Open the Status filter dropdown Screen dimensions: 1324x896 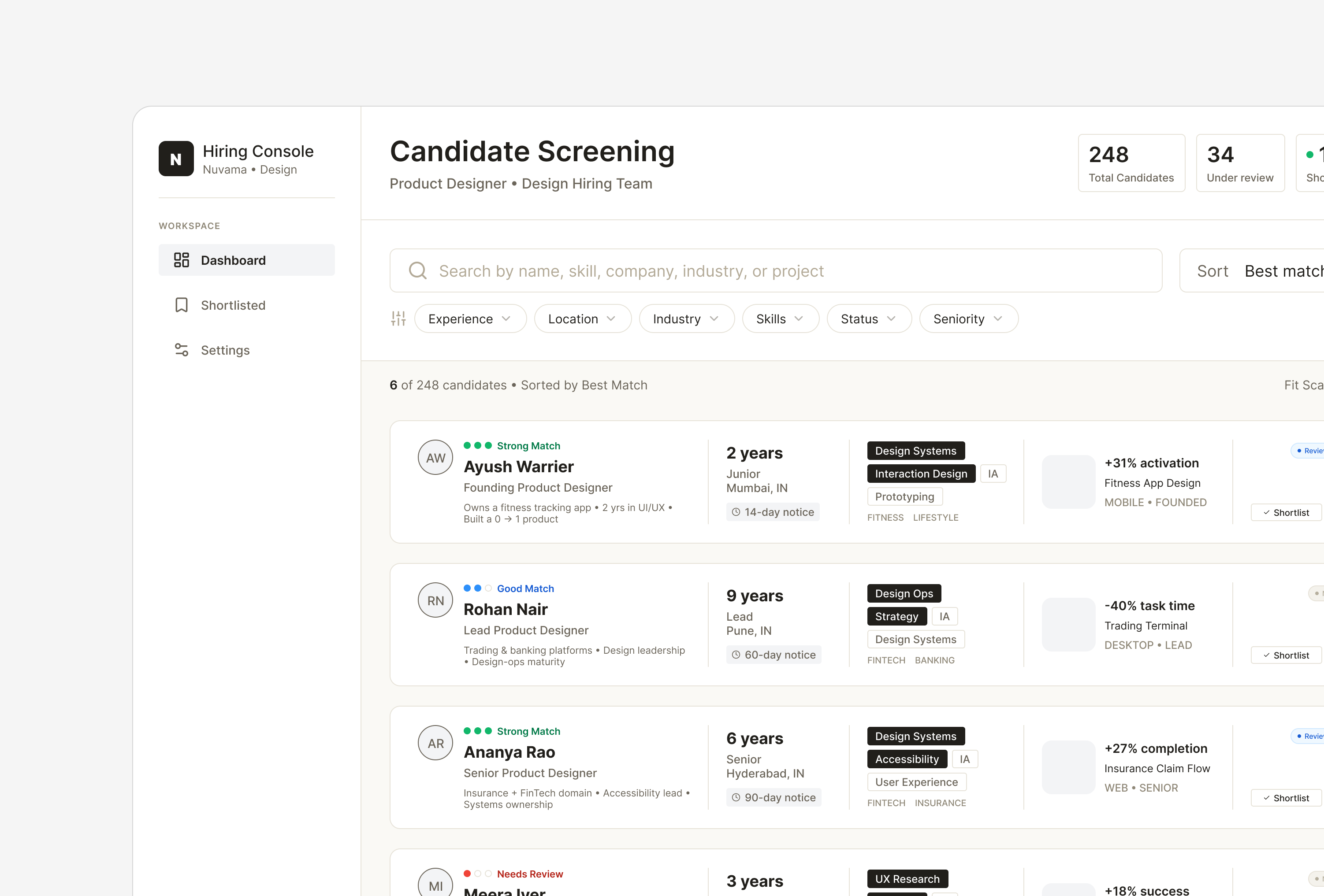[870, 319]
